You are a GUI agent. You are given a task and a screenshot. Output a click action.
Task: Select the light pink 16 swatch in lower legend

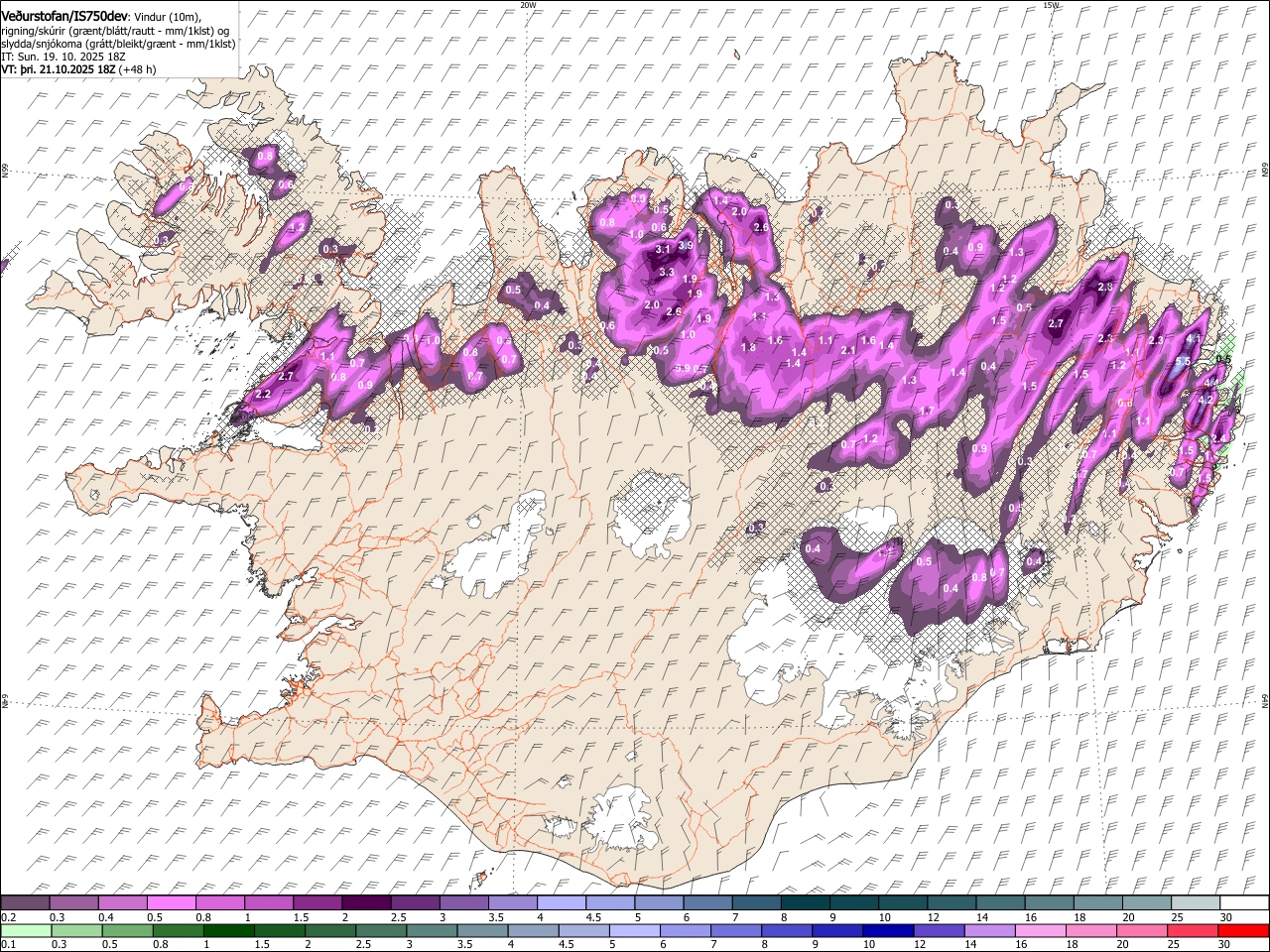tap(1040, 930)
